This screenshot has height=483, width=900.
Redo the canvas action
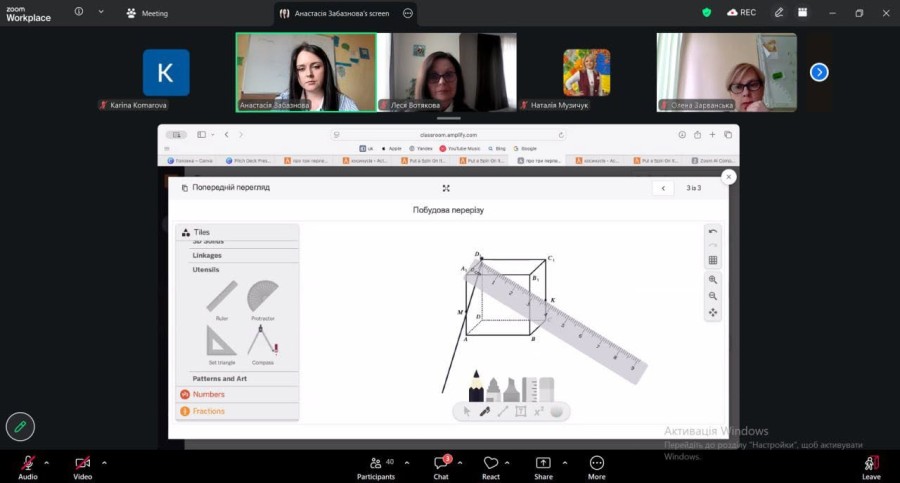(713, 245)
